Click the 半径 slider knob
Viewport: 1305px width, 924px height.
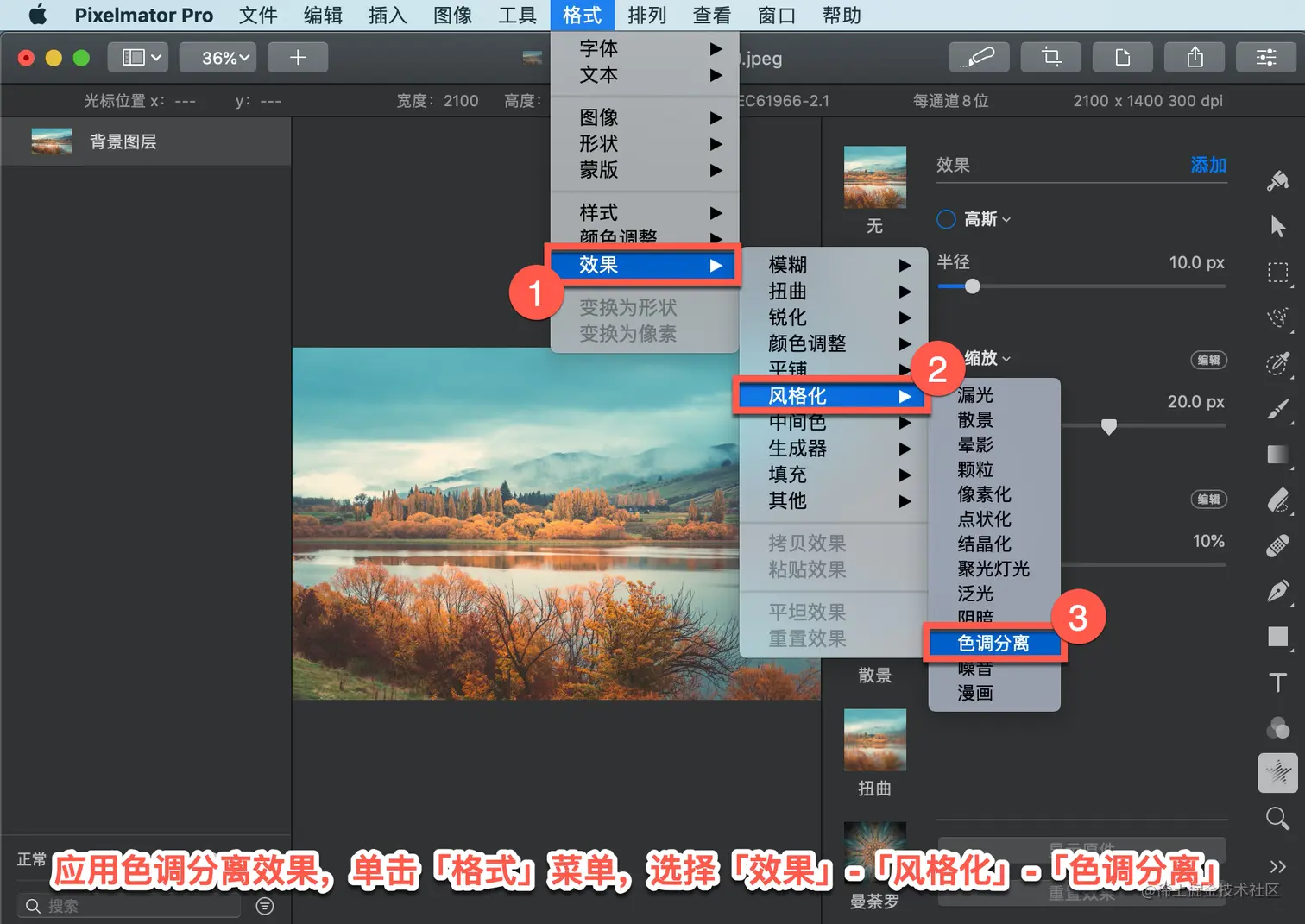(973, 286)
